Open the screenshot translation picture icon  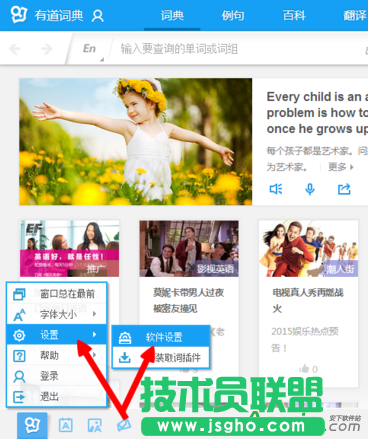coord(94,426)
